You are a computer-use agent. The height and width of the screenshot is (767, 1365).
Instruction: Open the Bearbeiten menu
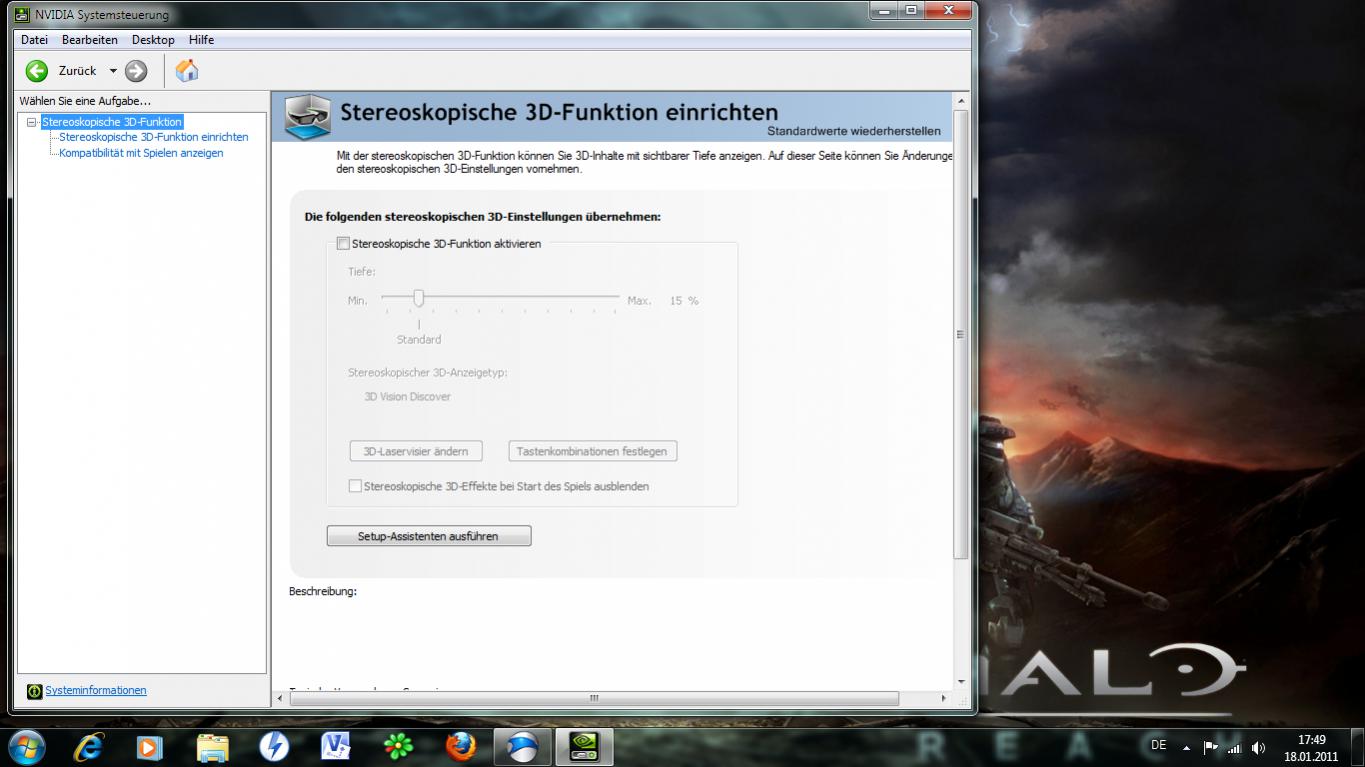point(90,40)
